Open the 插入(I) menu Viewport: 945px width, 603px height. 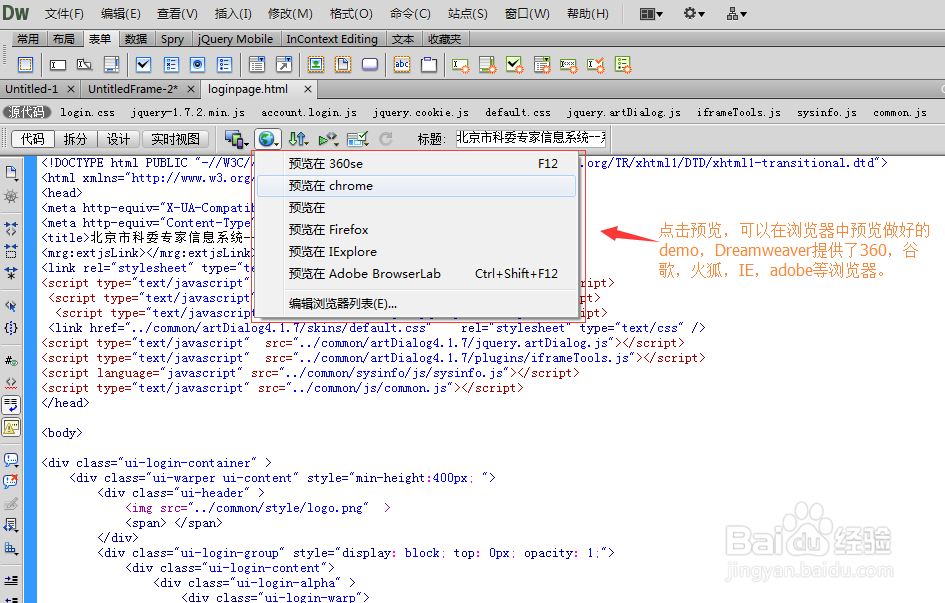pyautogui.click(x=233, y=13)
